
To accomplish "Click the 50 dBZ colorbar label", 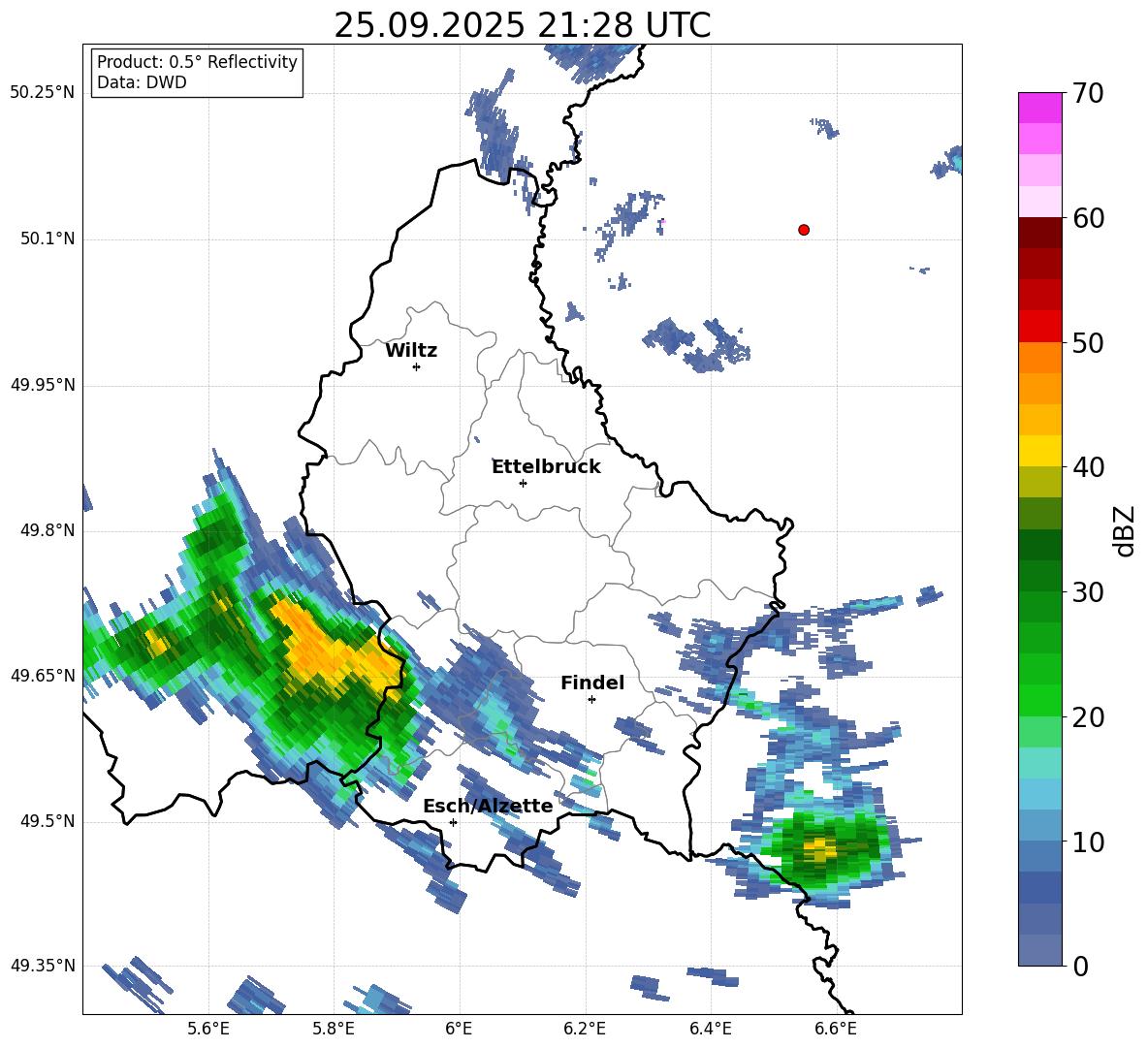I will pyautogui.click(x=1088, y=343).
